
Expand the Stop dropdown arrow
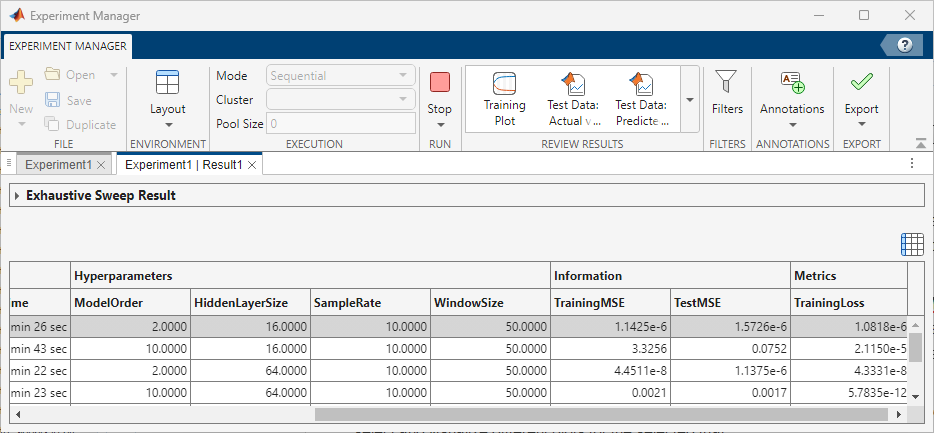tap(440, 125)
